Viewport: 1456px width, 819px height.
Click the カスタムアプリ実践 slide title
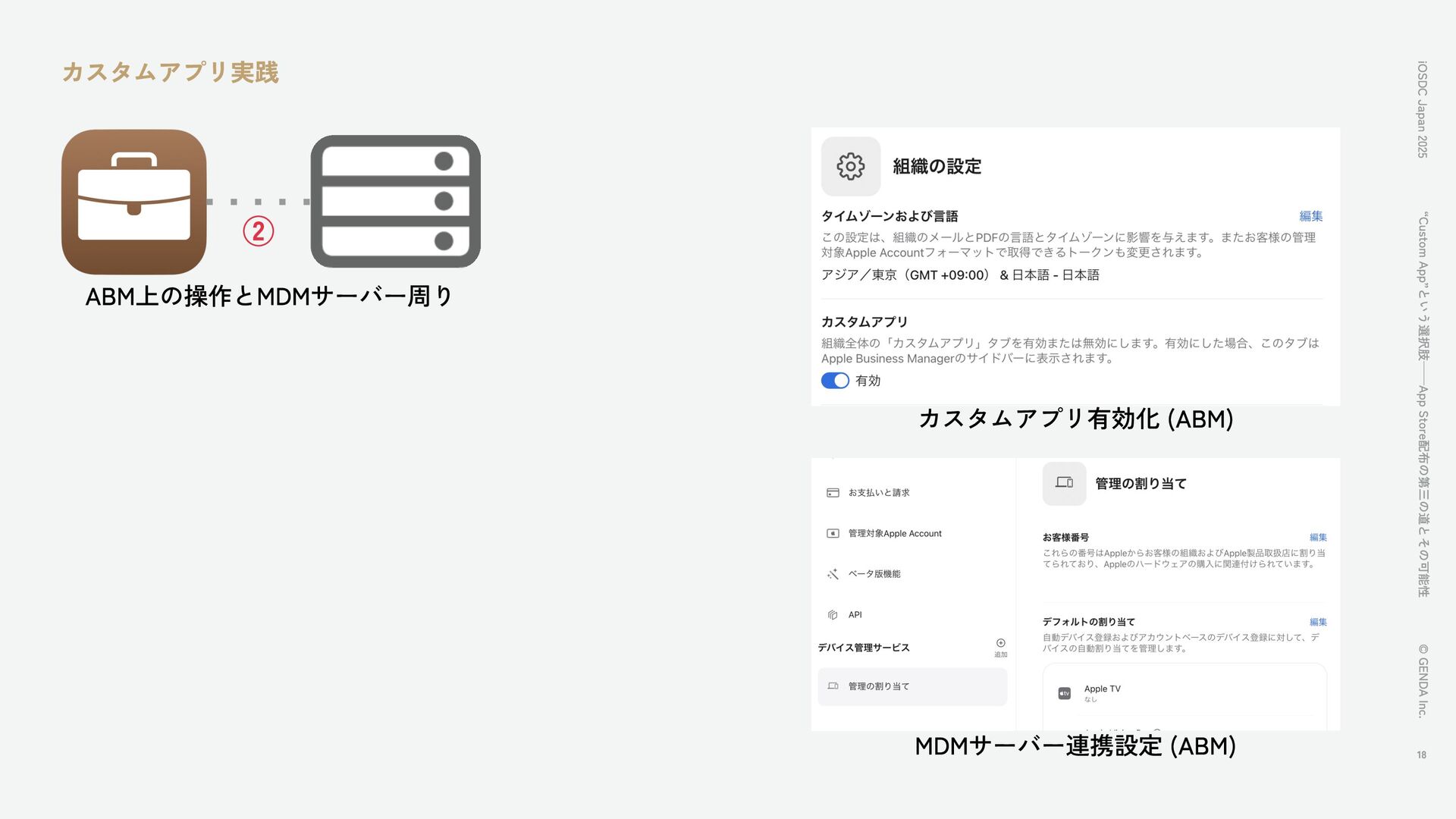pos(171,72)
